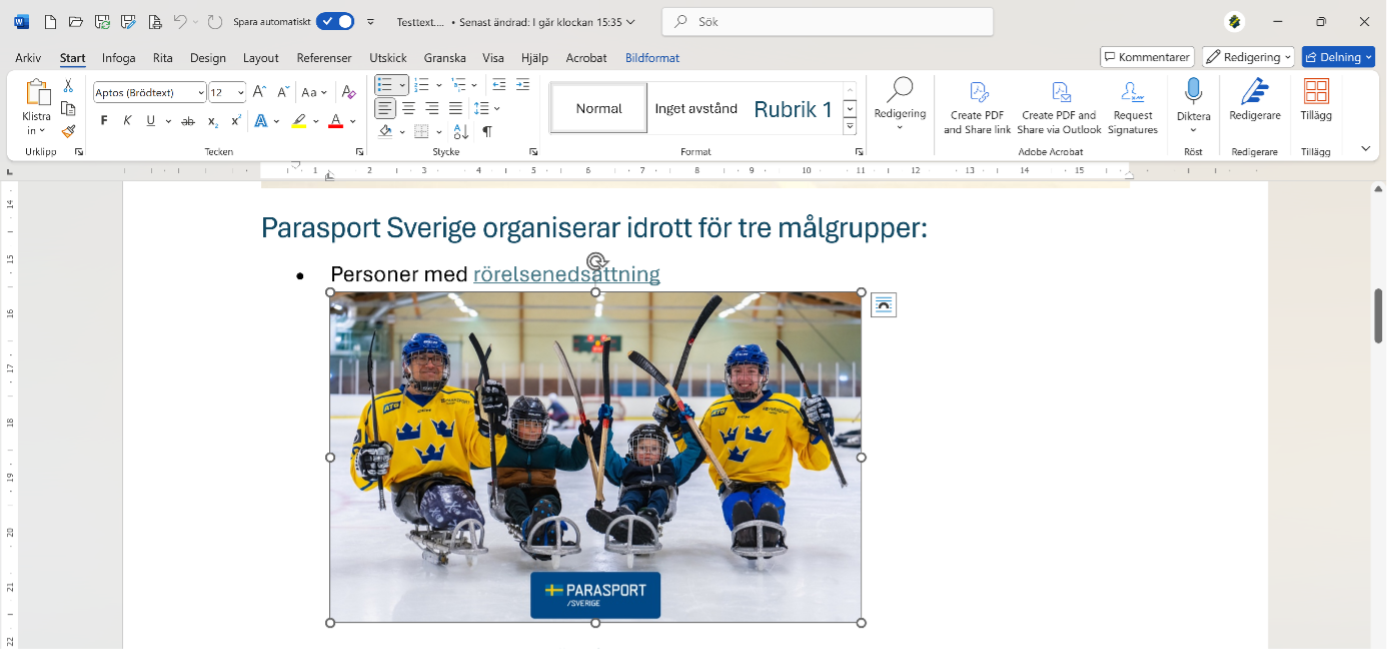The image size is (1390, 653).
Task: Toggle italic formatting (K)
Action: coord(127,121)
